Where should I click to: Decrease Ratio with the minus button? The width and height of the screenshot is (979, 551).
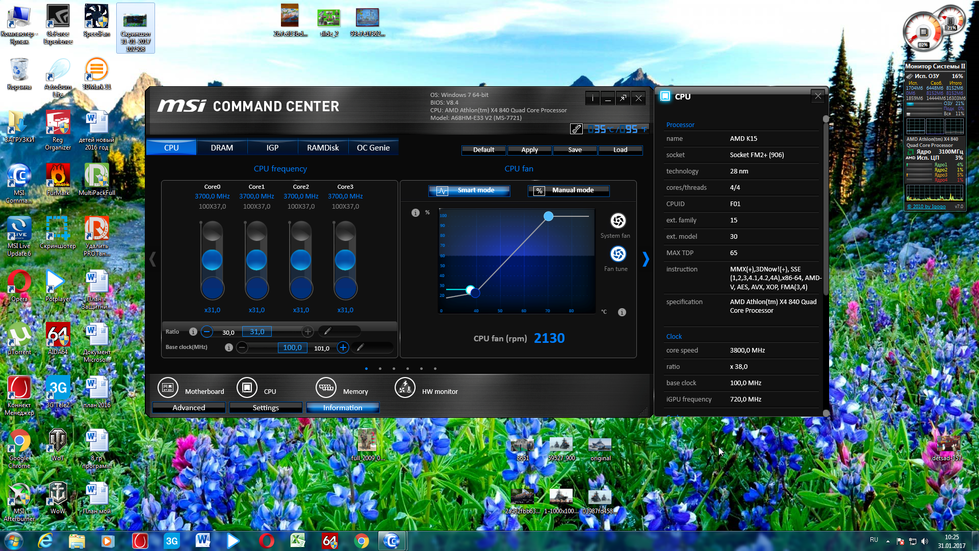click(207, 331)
